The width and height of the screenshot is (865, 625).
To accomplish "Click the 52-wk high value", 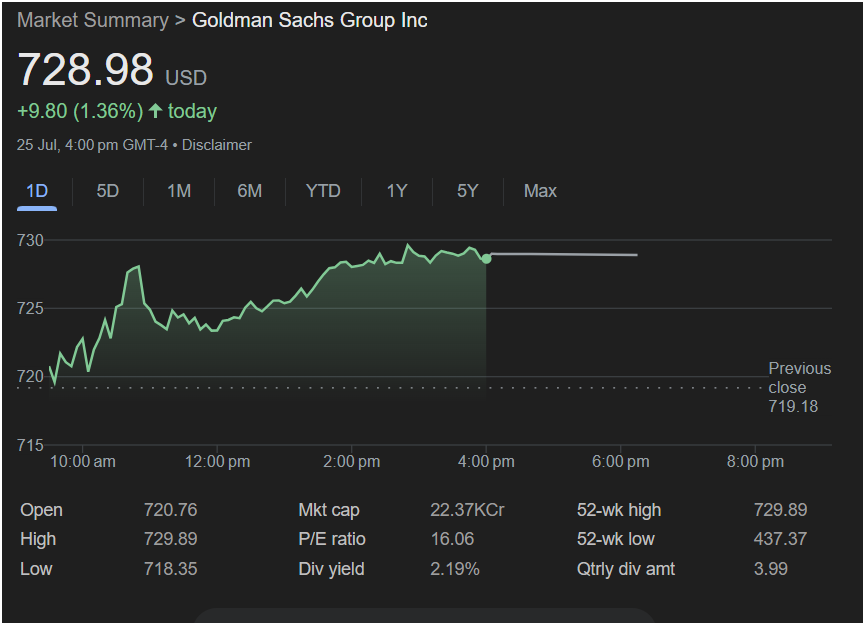I will pos(781,510).
